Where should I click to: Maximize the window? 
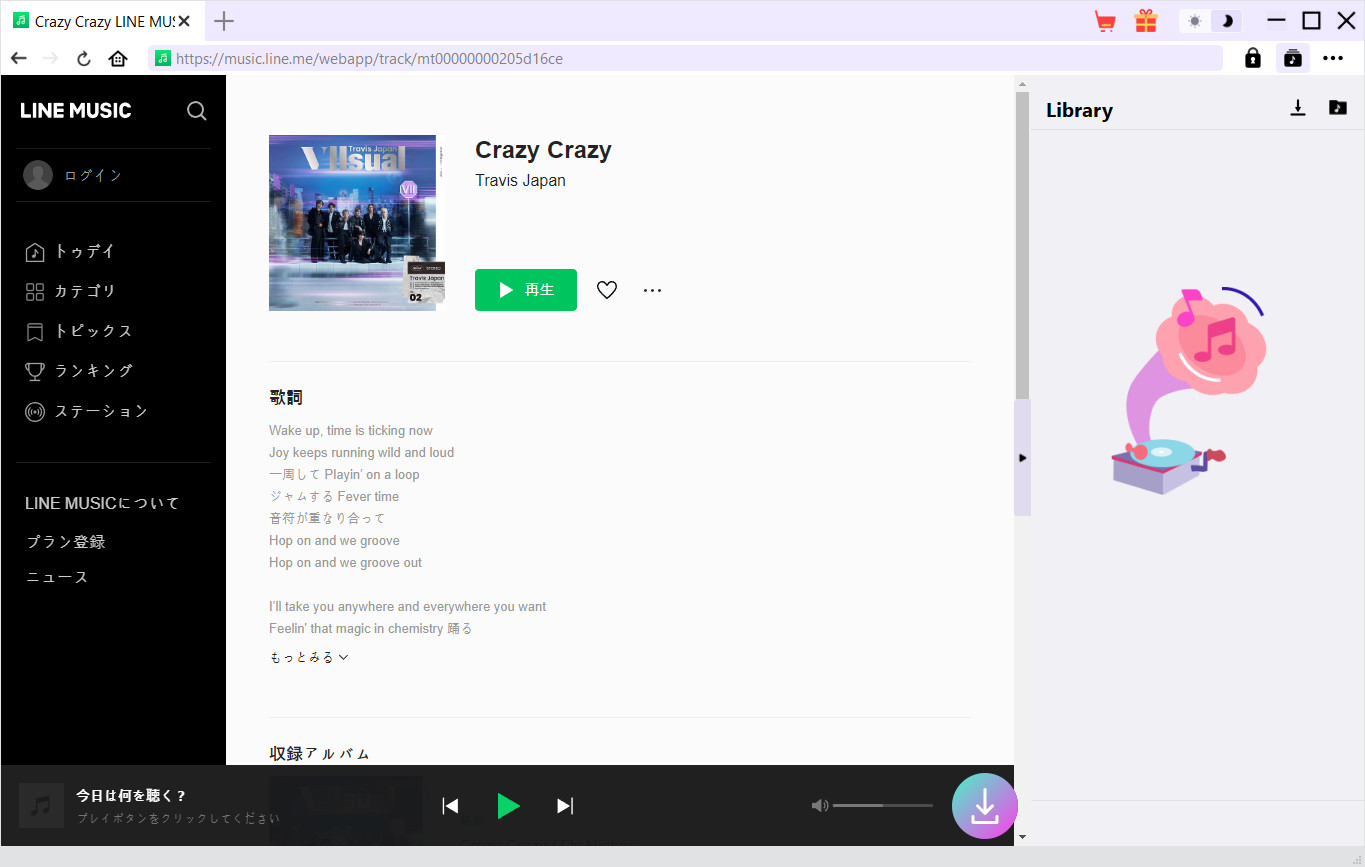click(1311, 21)
